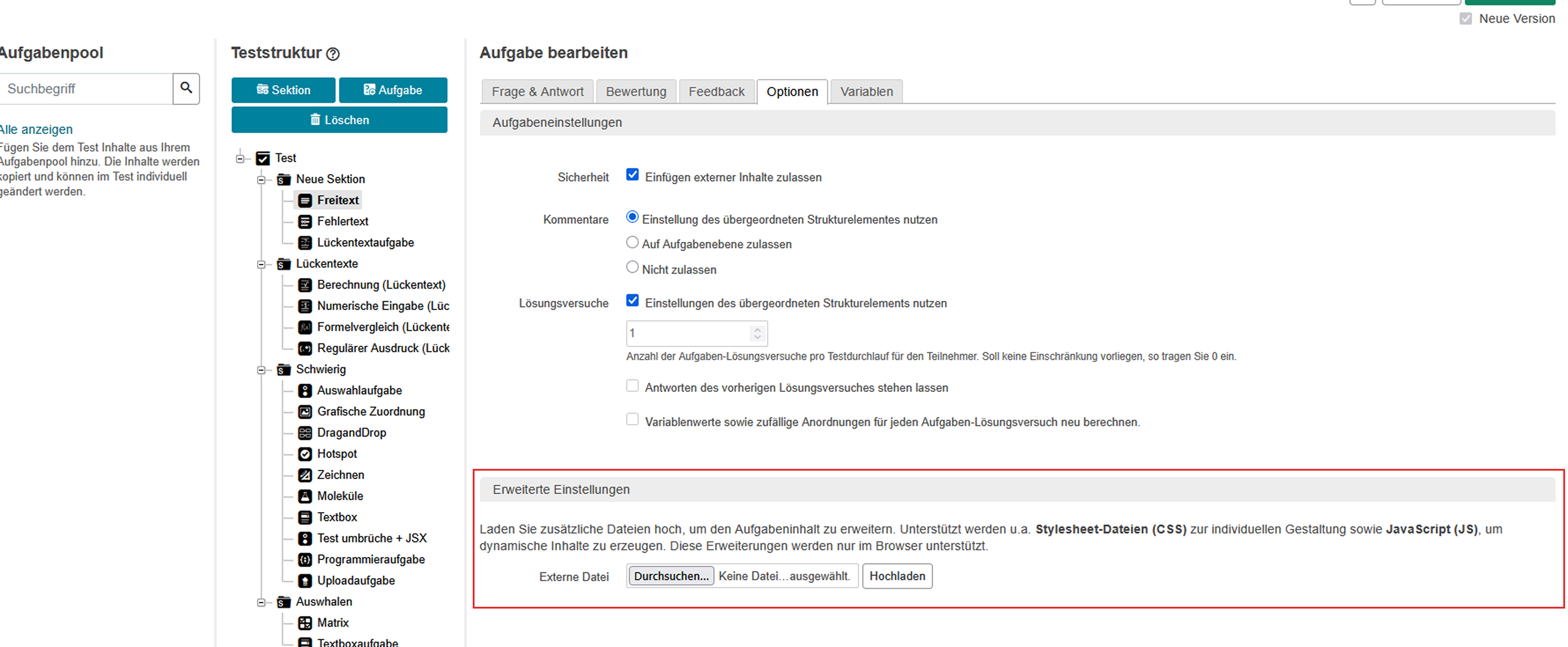The height and width of the screenshot is (647, 1568).
Task: Click the Hotspot task icon in tree
Action: coord(305,454)
